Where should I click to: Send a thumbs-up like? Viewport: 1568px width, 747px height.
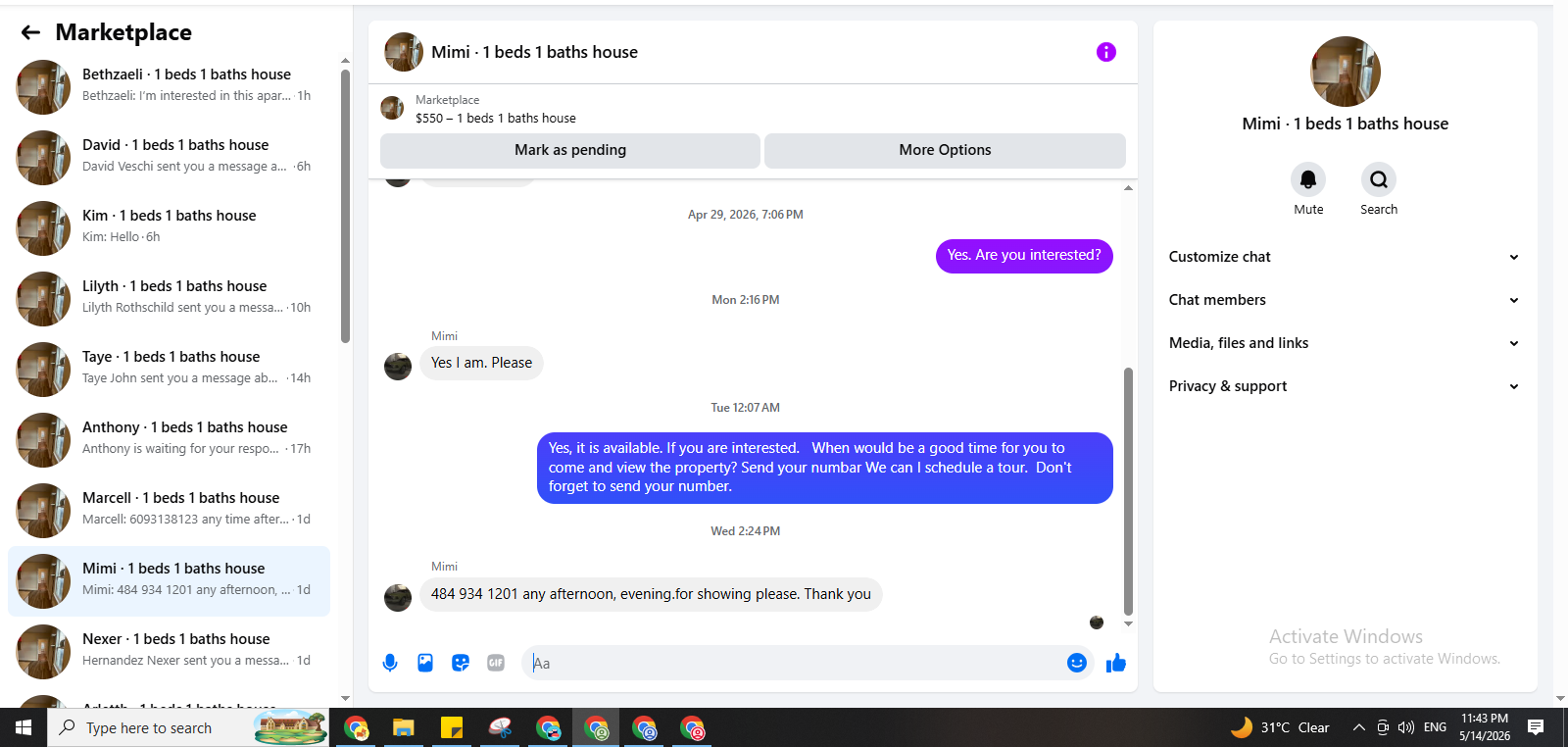point(1116,664)
